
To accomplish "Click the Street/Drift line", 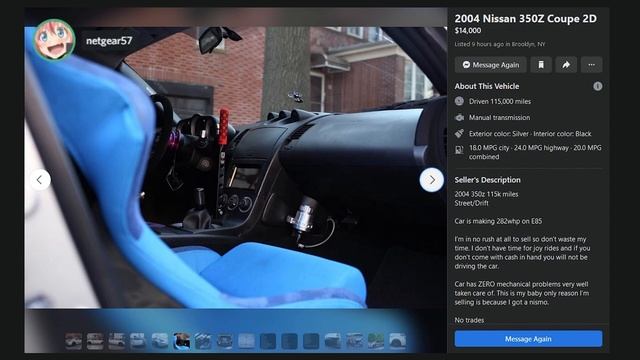I will point(471,203).
